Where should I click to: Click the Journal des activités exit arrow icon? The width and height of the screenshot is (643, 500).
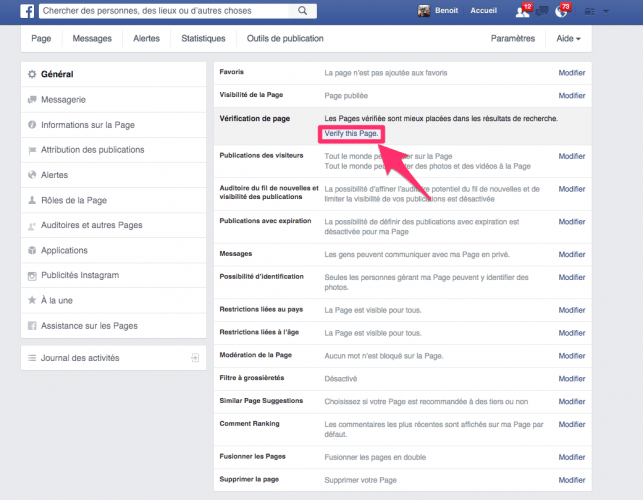tap(195, 358)
